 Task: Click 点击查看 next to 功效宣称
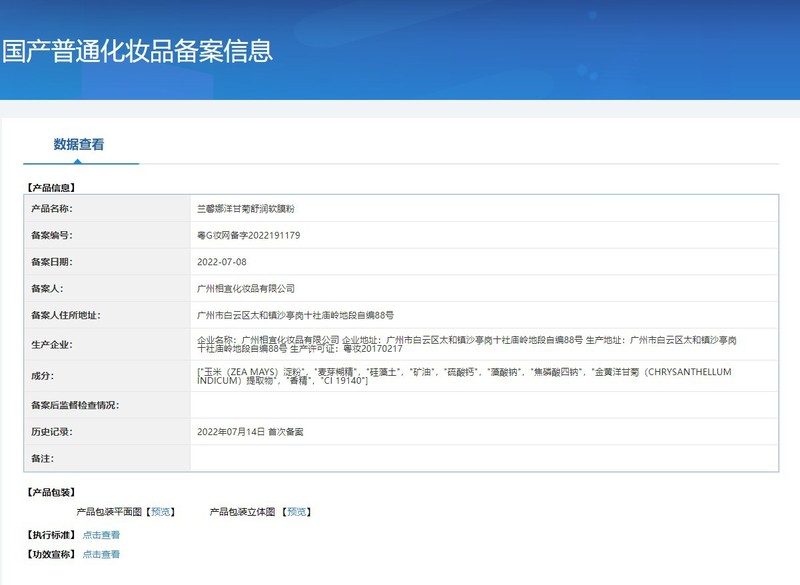[101, 554]
